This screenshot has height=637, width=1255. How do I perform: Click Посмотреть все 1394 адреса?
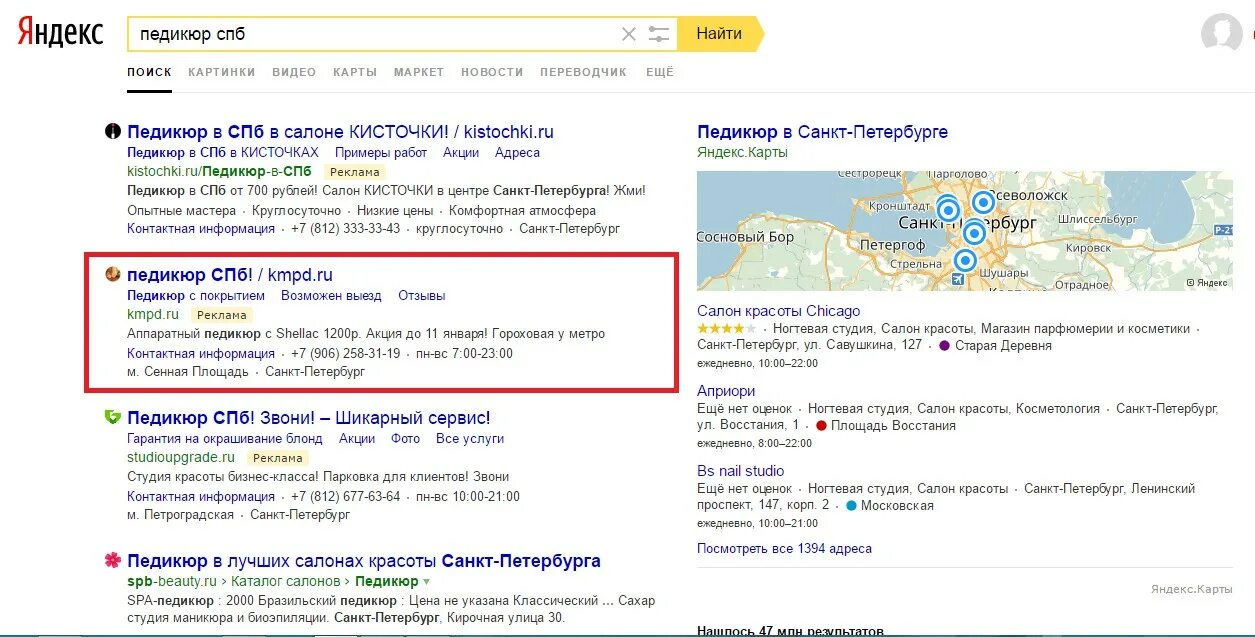(784, 549)
